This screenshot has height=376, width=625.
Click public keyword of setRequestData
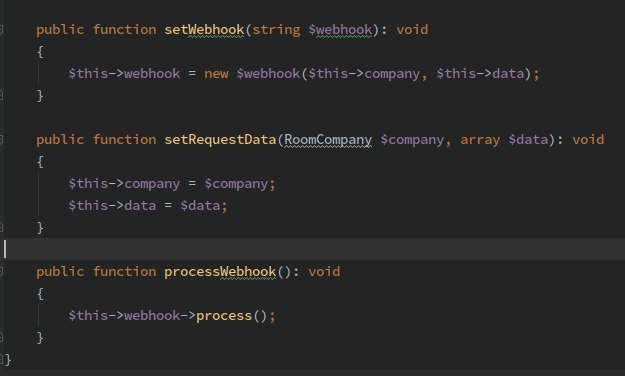[60, 140]
